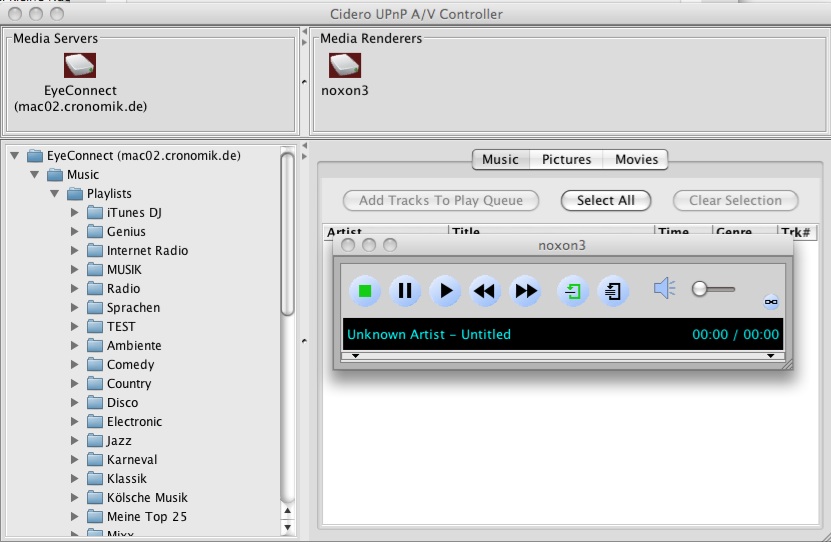Switch to the Pictures tab
The width and height of the screenshot is (831, 542).
(566, 159)
